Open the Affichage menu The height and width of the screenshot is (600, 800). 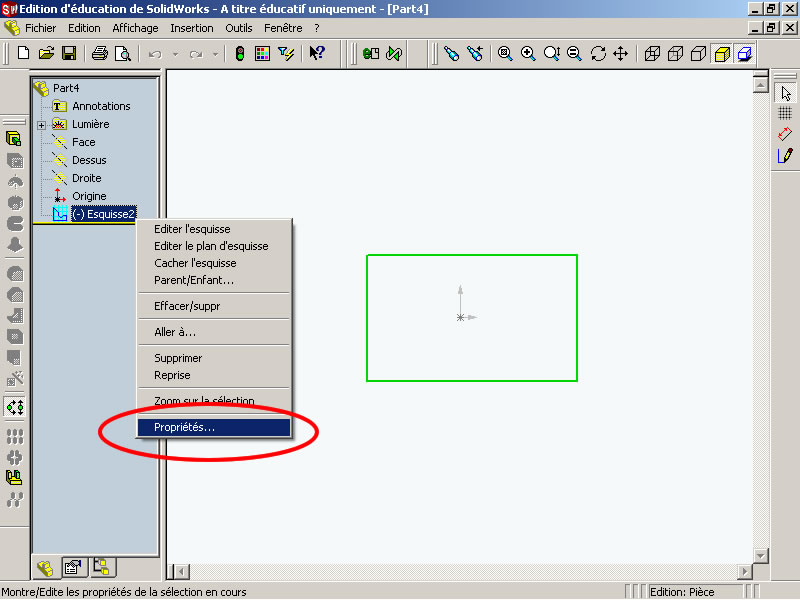[135, 28]
